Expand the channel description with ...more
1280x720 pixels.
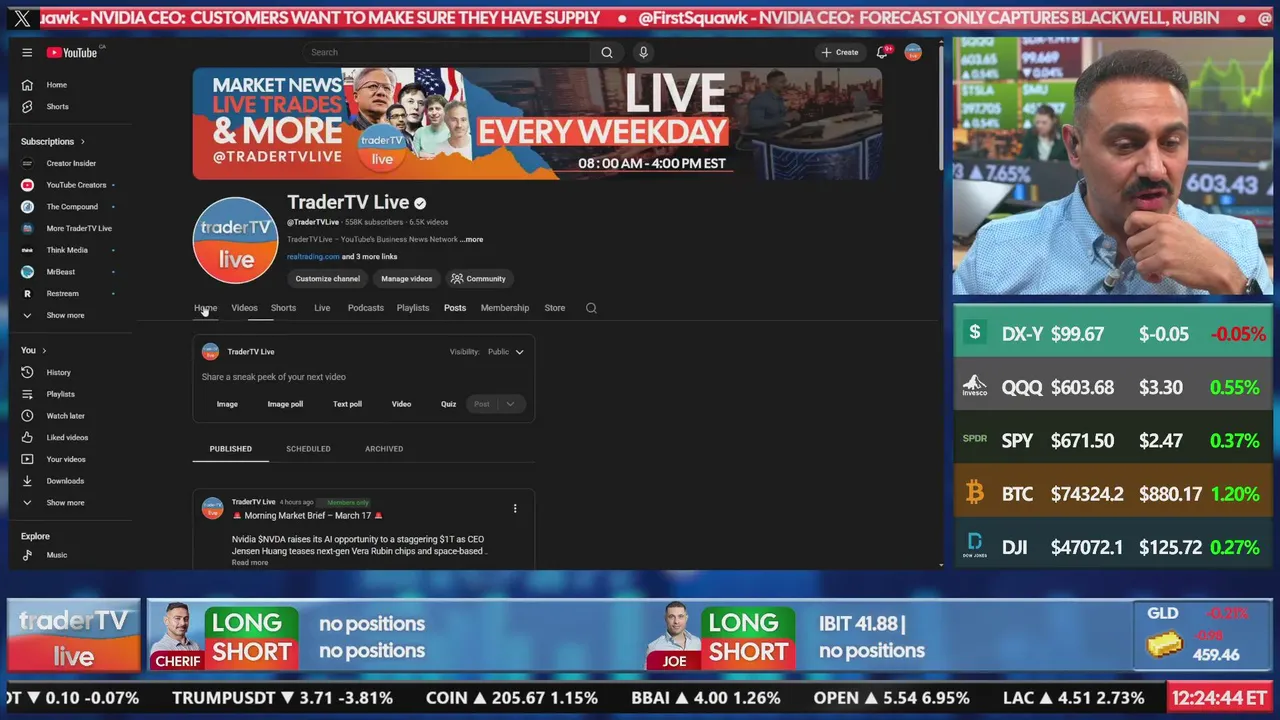click(x=471, y=240)
